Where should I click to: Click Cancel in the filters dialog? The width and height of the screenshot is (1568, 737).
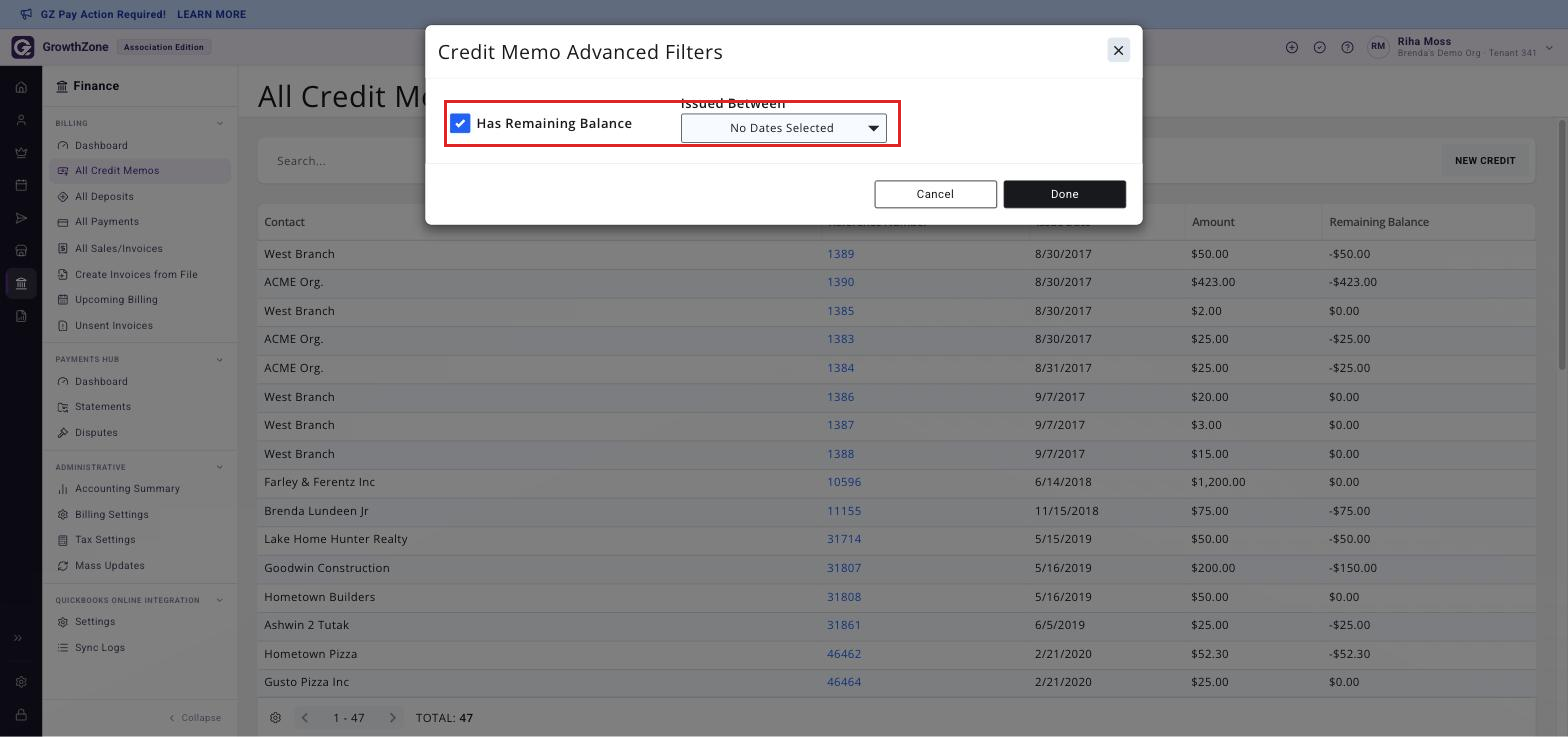pyautogui.click(x=935, y=194)
